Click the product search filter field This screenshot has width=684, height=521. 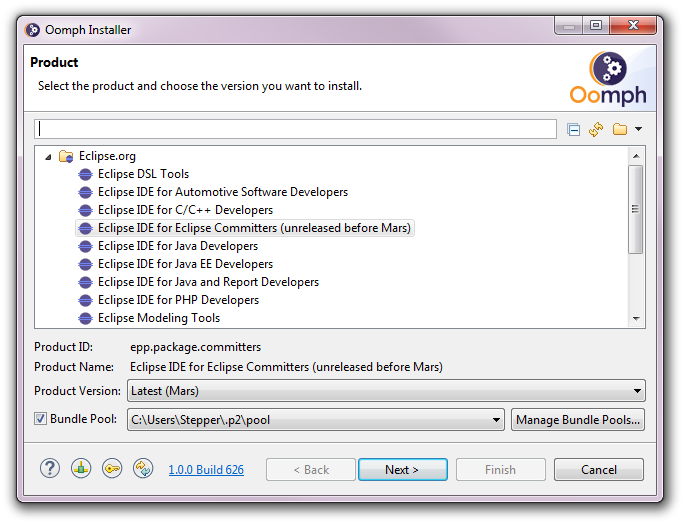[296, 129]
